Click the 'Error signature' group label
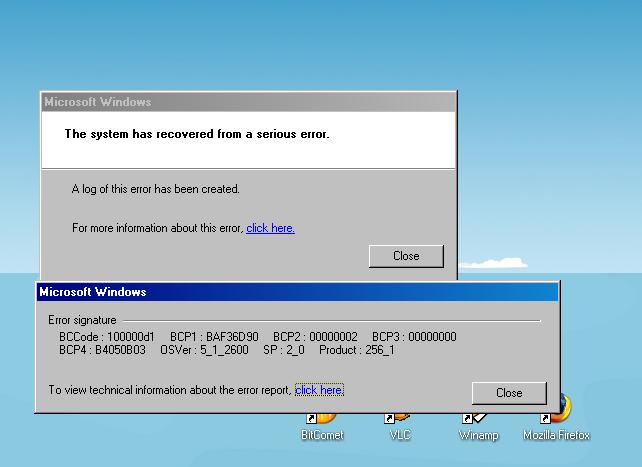The height and width of the screenshot is (467, 642). (82, 320)
